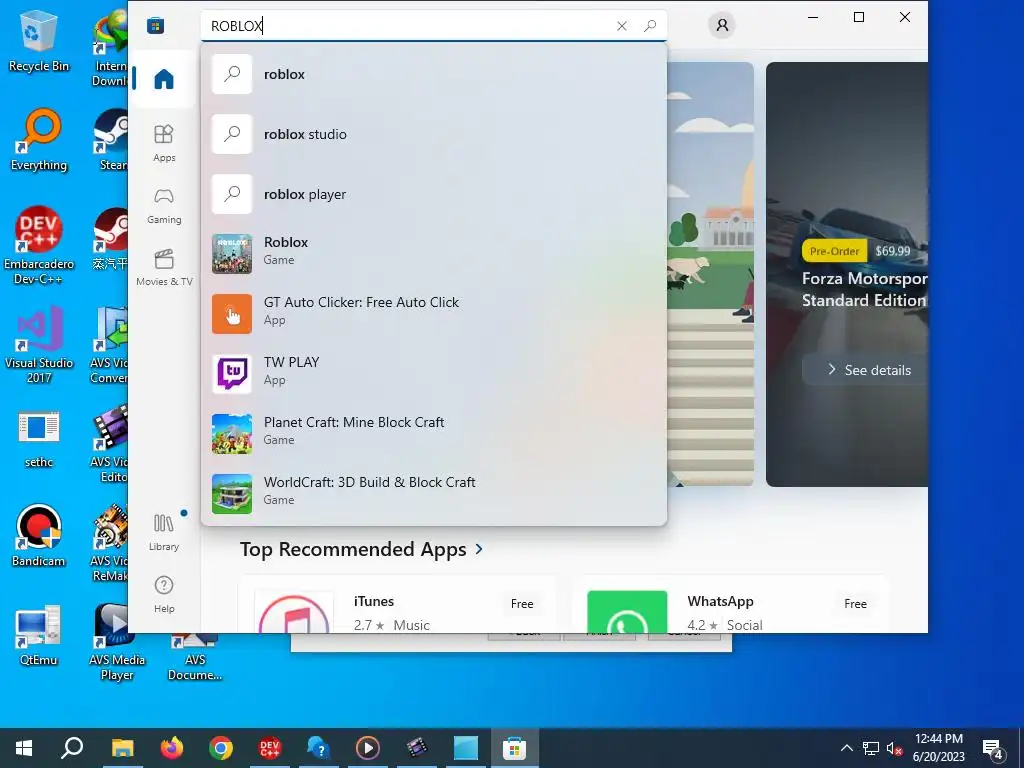
Task: Select the 'roblox' search suggestion
Action: pos(434,74)
